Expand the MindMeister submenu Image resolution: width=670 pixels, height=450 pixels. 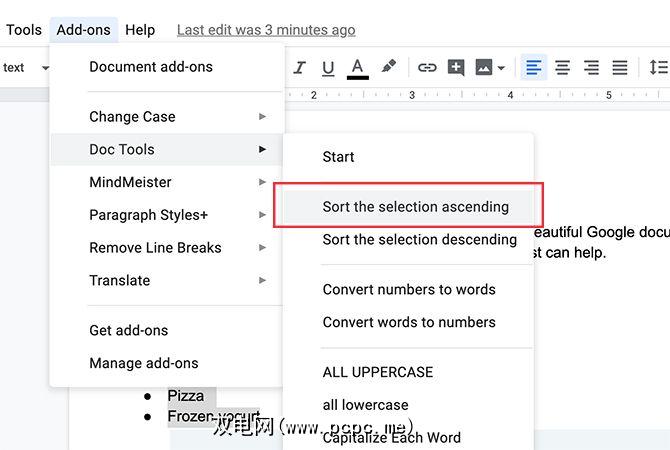pos(167,182)
